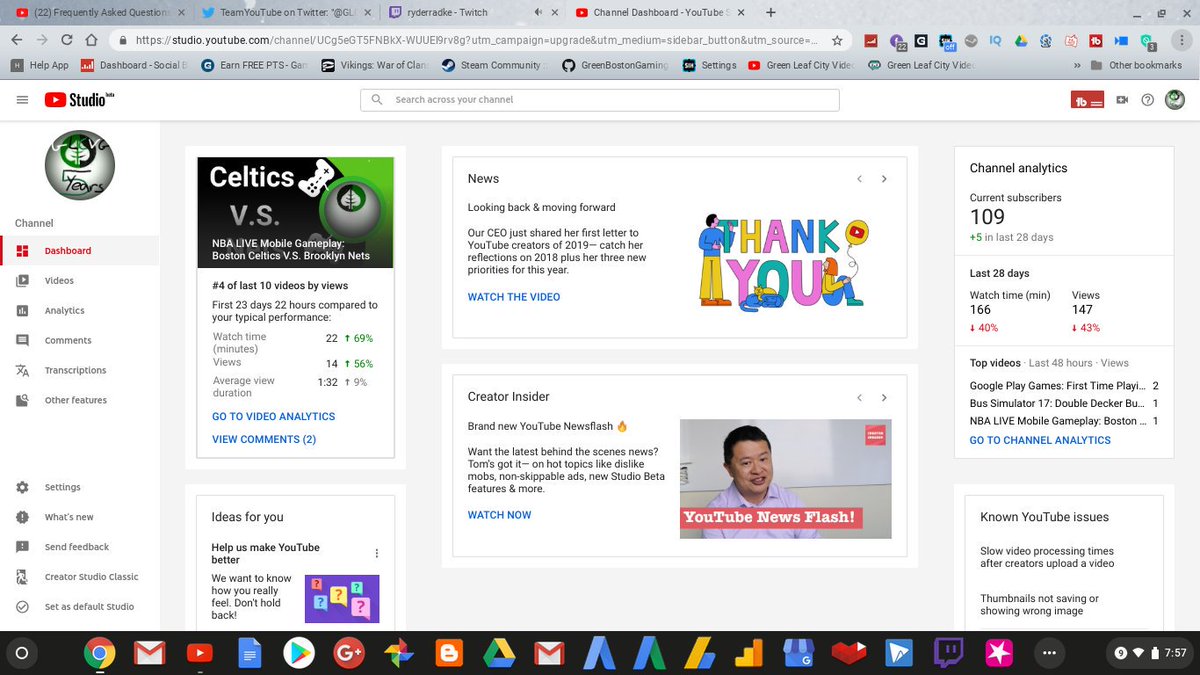Click WATCH THE VIDEO in News card
The width and height of the screenshot is (1200, 675).
coord(514,297)
